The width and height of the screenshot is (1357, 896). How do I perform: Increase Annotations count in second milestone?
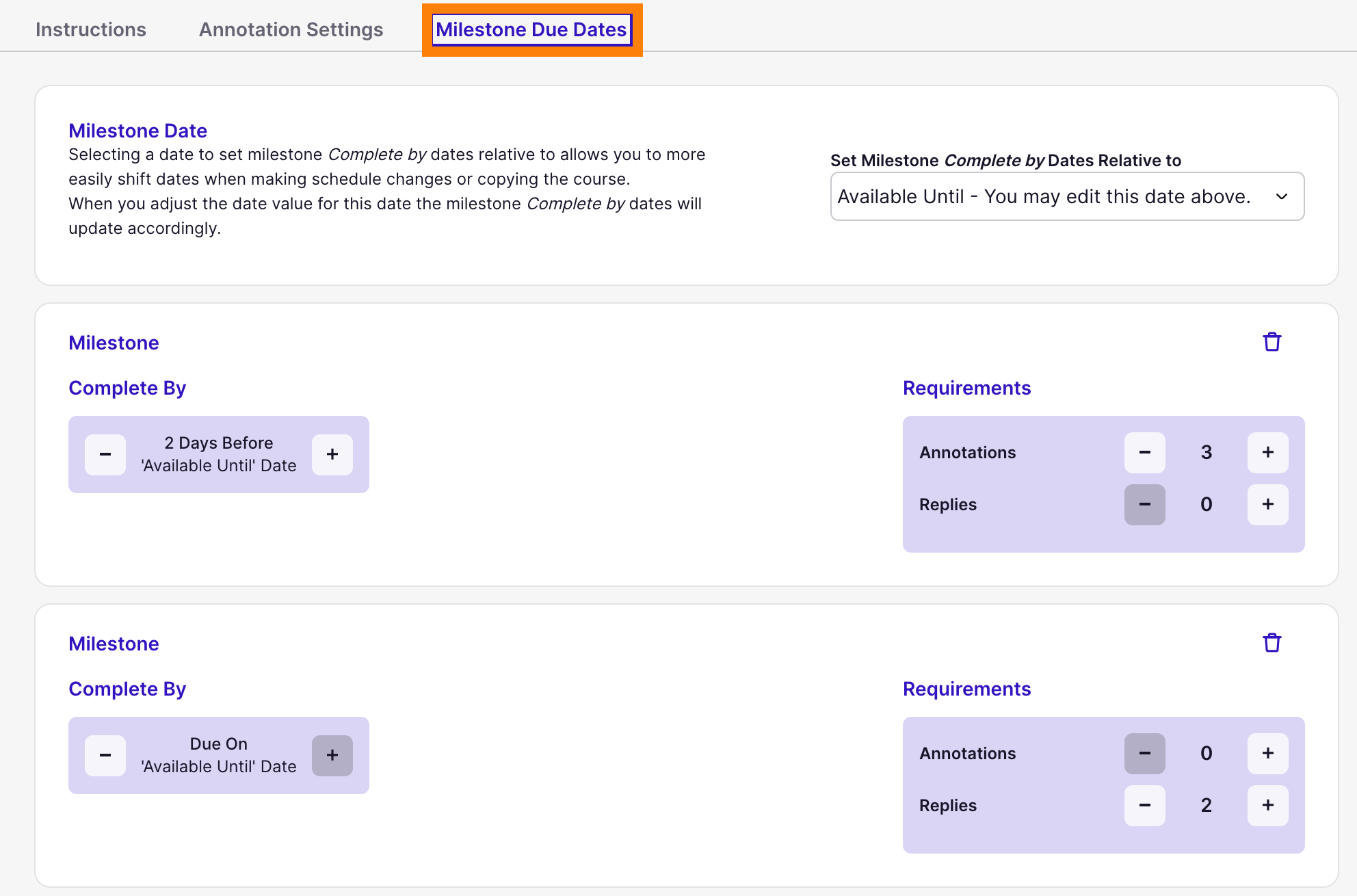point(1267,753)
